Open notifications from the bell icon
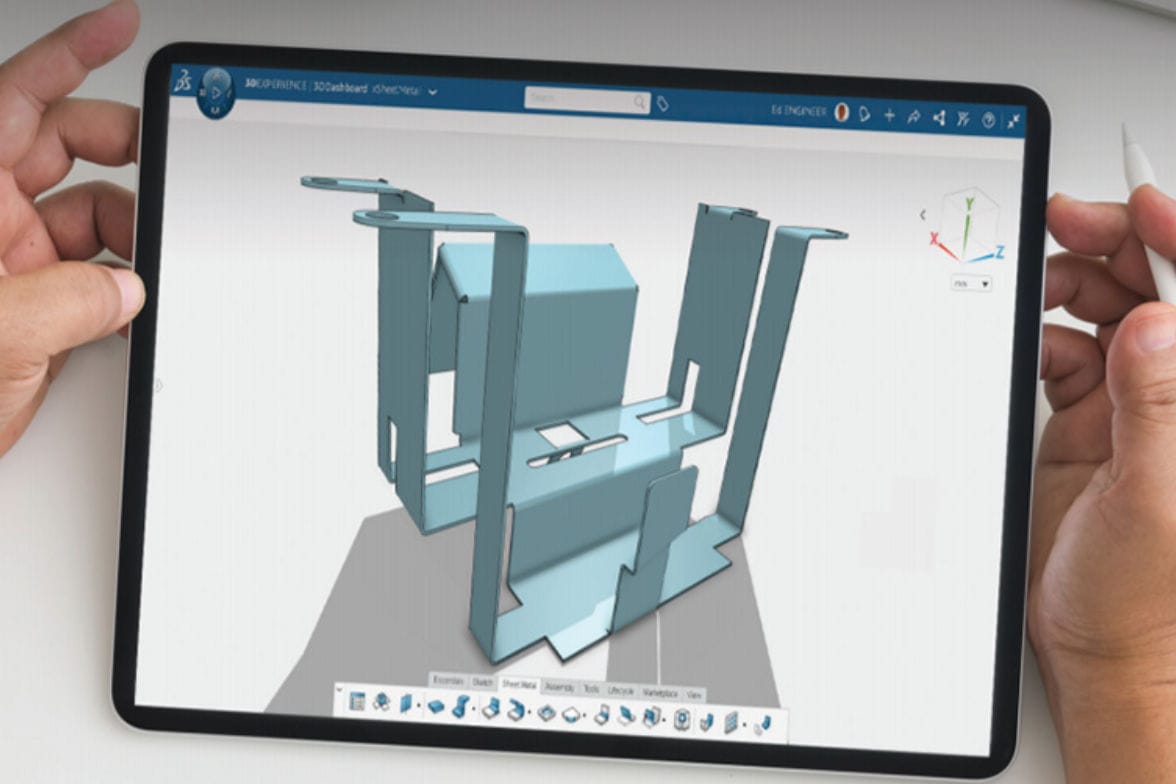 (x=866, y=113)
